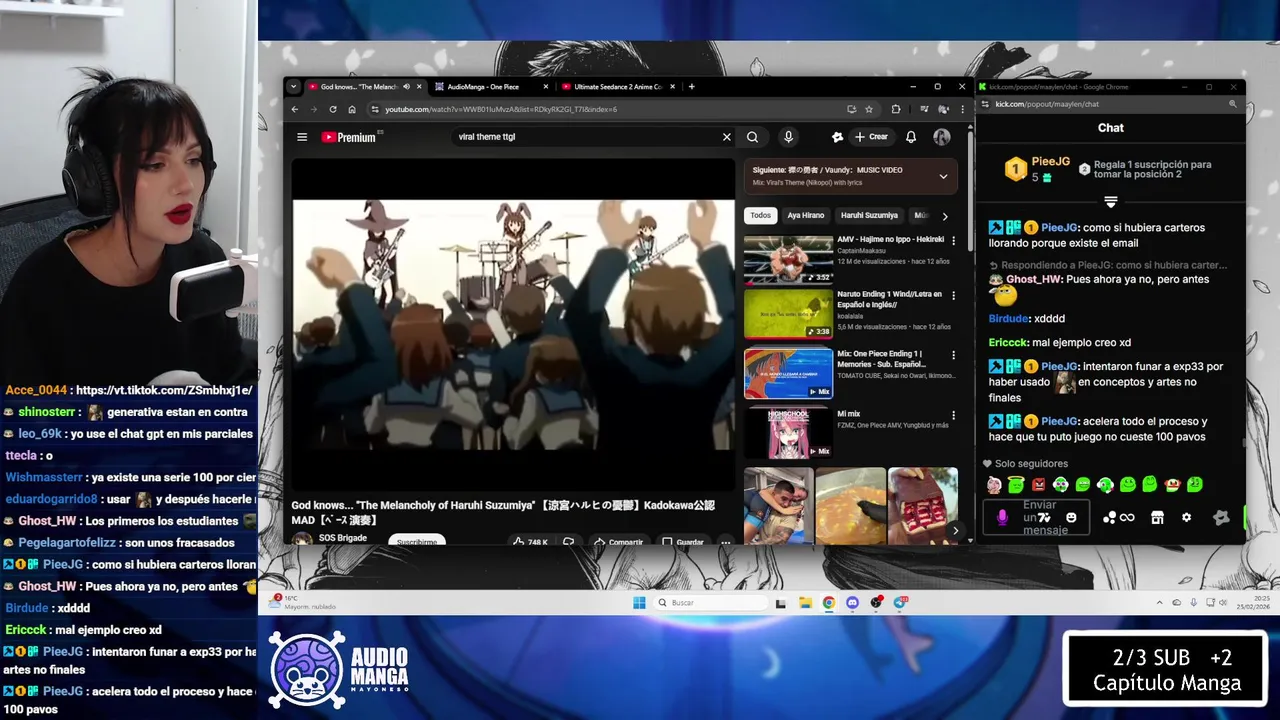Viewport: 1280px width, 720px height.
Task: Collapse the Kick leaderboard banner arrow
Action: tap(1110, 203)
